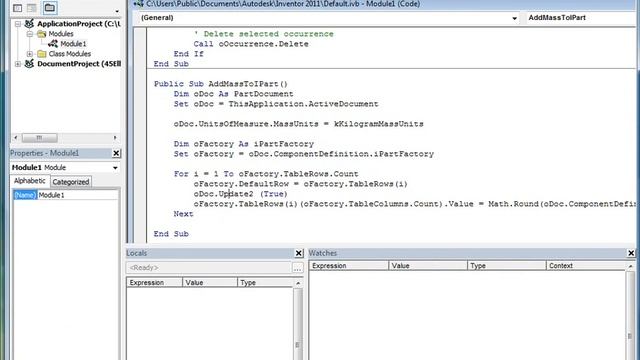The image size is (640, 360).
Task: Click the oFactory.DefaultRow code line
Action: [x=300, y=184]
